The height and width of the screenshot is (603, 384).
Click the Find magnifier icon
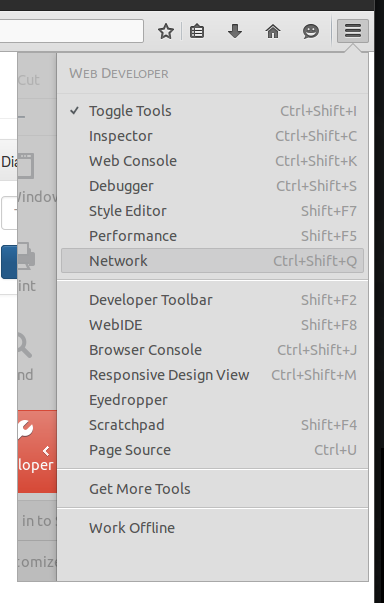[25, 345]
